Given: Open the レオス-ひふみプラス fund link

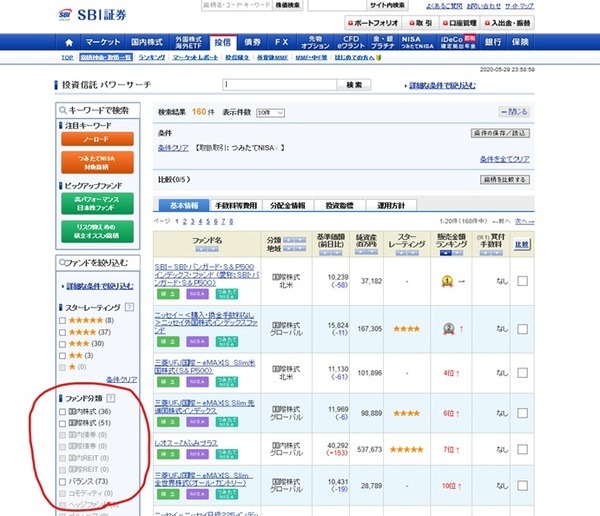Looking at the screenshot, I should (186, 443).
